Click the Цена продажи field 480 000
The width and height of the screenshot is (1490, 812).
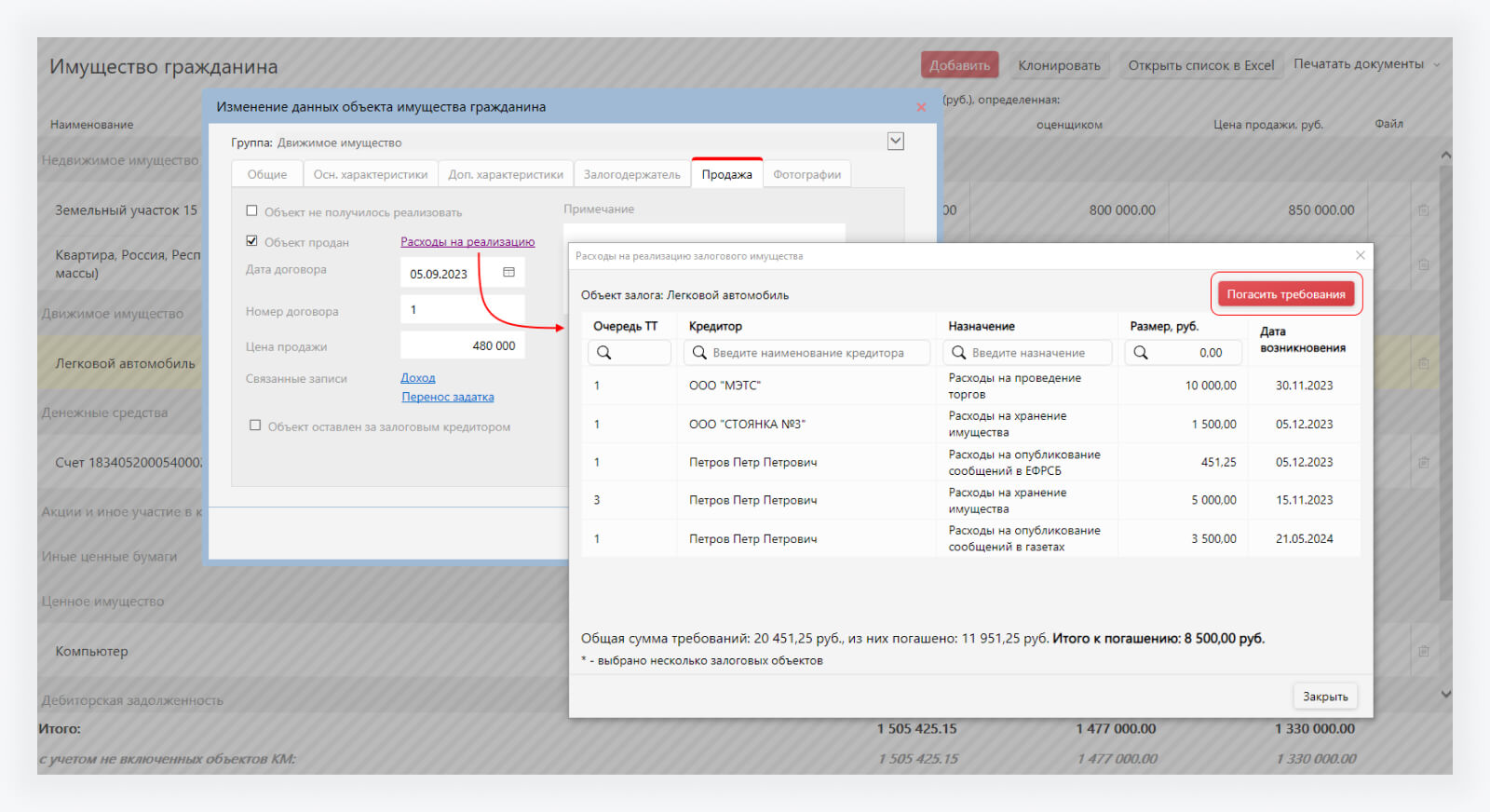click(463, 345)
